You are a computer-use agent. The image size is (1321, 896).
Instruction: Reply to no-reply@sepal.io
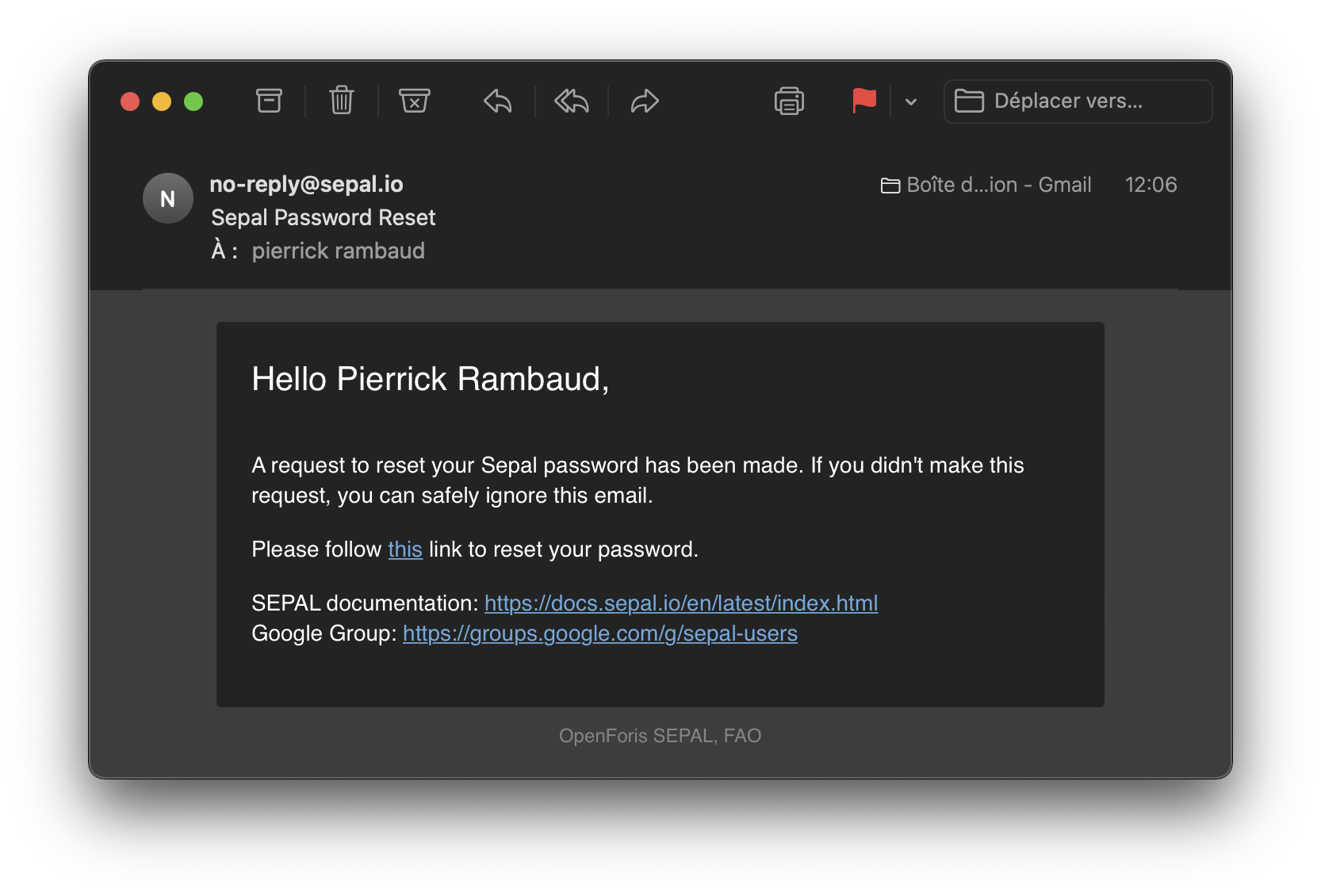498,101
